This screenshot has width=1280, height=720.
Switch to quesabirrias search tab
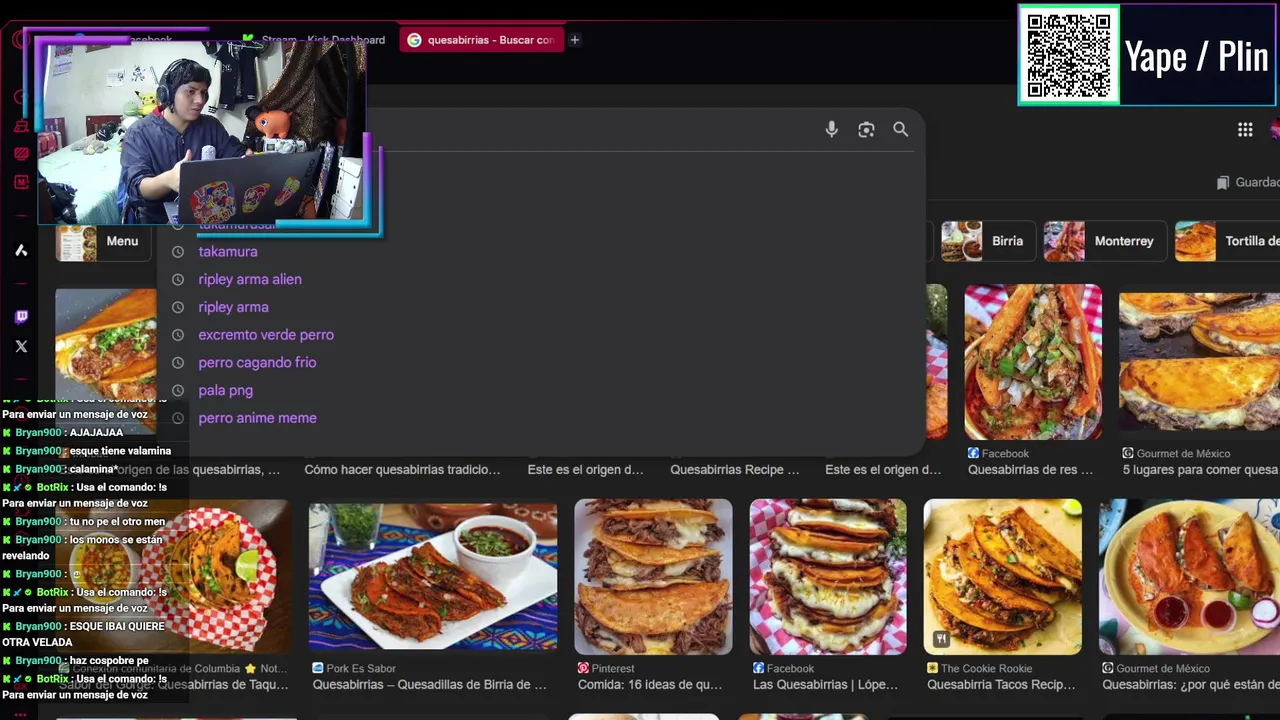click(481, 40)
